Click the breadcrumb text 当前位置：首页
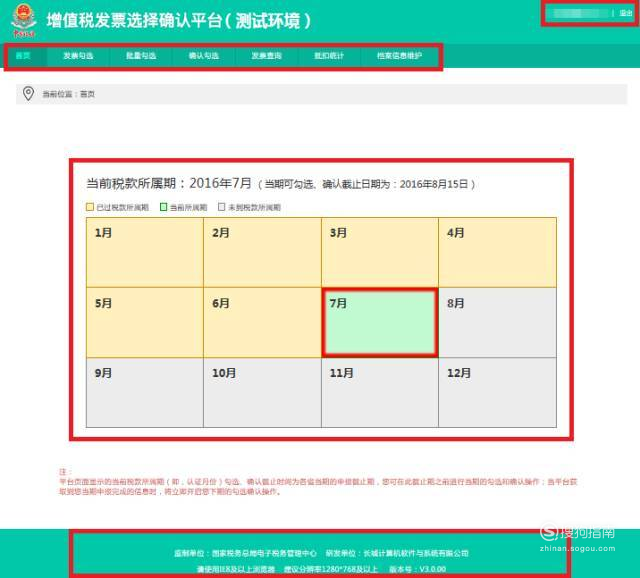 [x=69, y=94]
